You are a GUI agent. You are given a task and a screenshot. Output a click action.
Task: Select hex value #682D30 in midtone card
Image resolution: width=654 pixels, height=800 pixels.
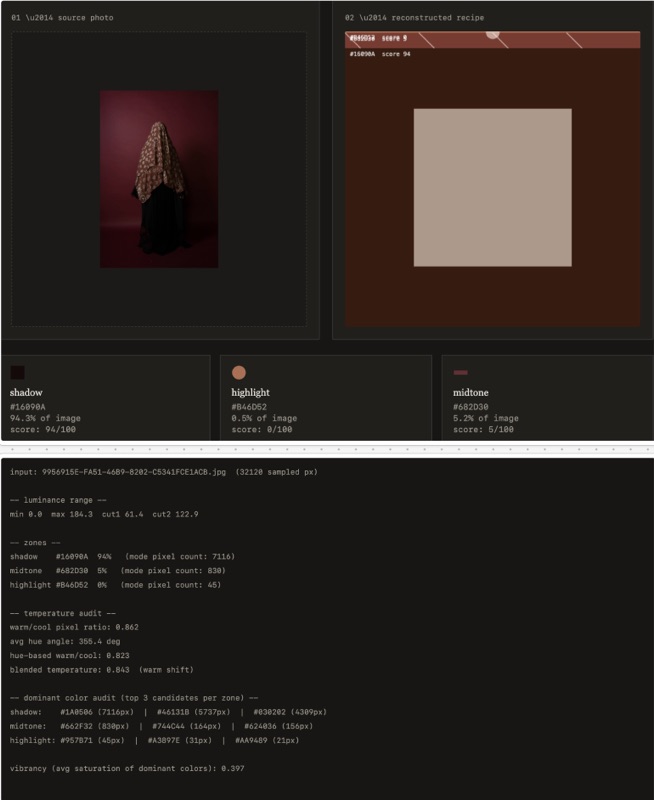point(471,407)
